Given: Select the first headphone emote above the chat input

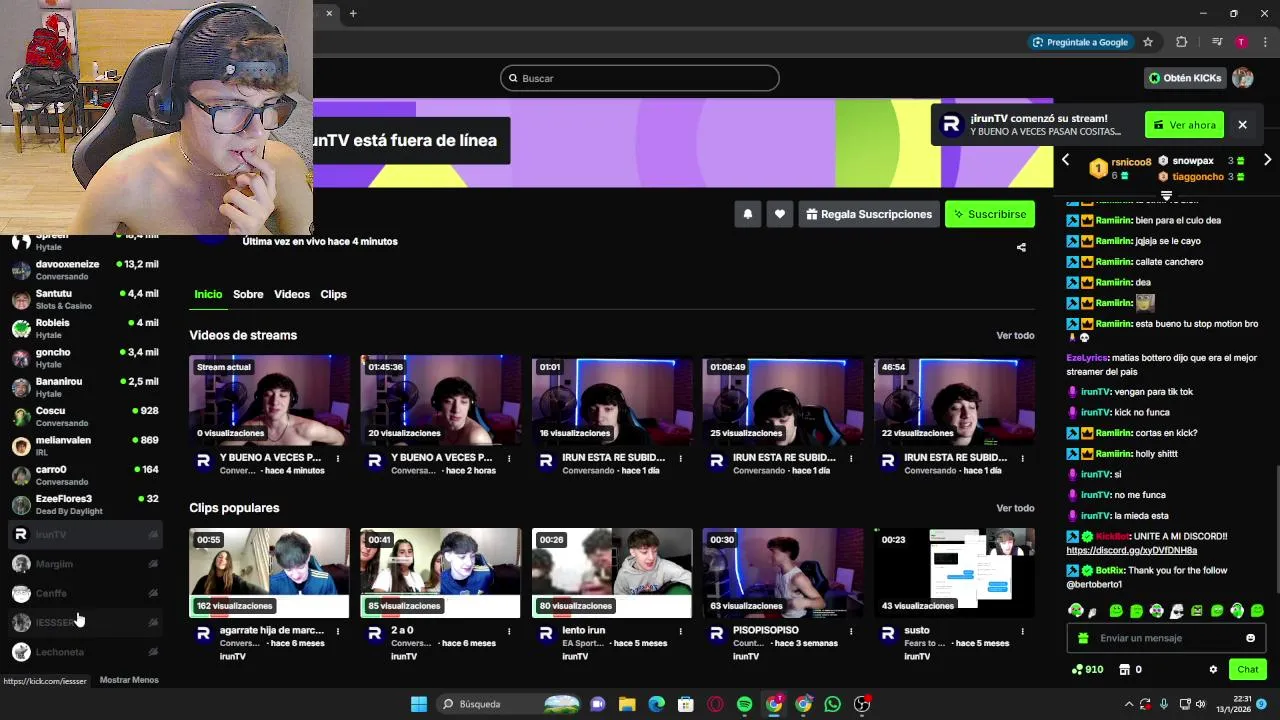Looking at the screenshot, I should coord(1075,610).
